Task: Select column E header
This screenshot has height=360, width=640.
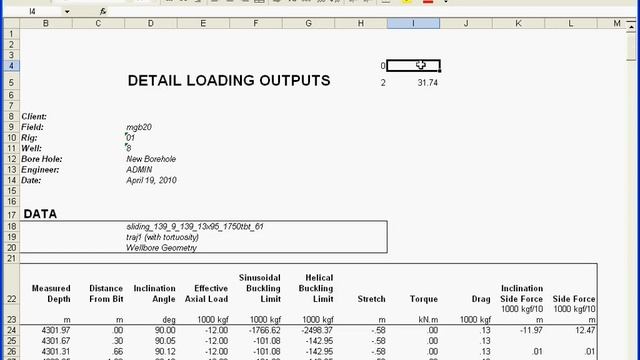Action: pos(203,24)
